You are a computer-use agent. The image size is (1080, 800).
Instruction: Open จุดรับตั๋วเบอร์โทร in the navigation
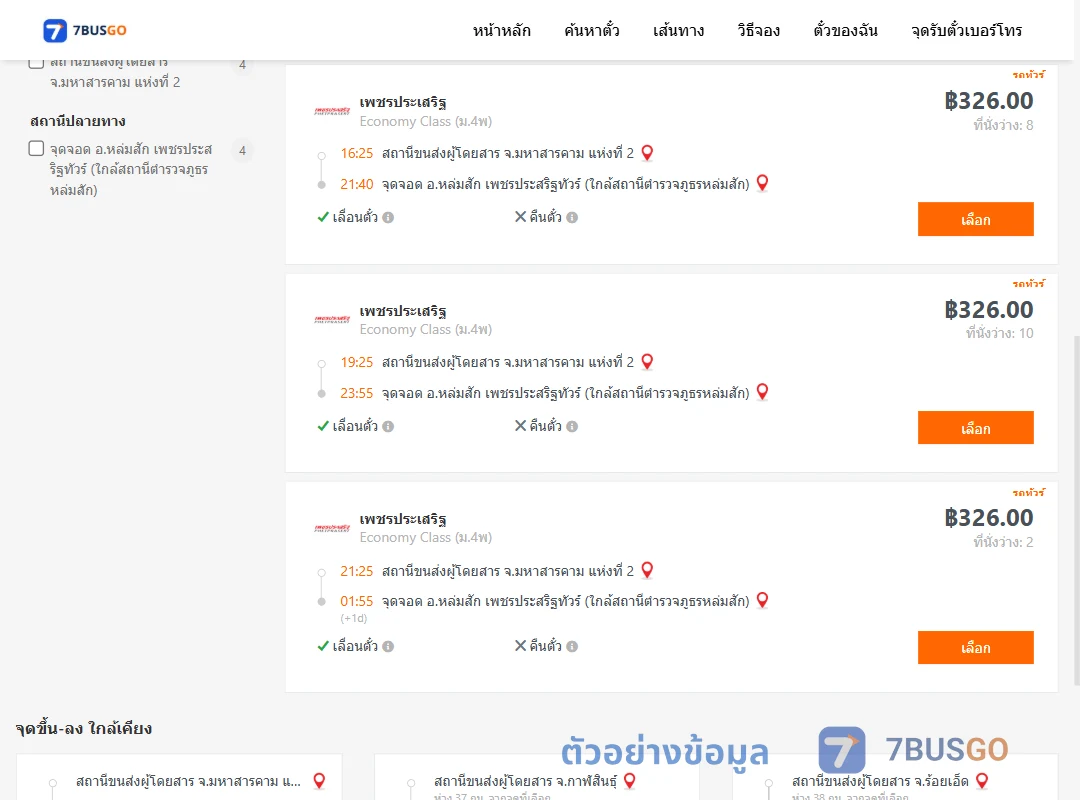(966, 30)
